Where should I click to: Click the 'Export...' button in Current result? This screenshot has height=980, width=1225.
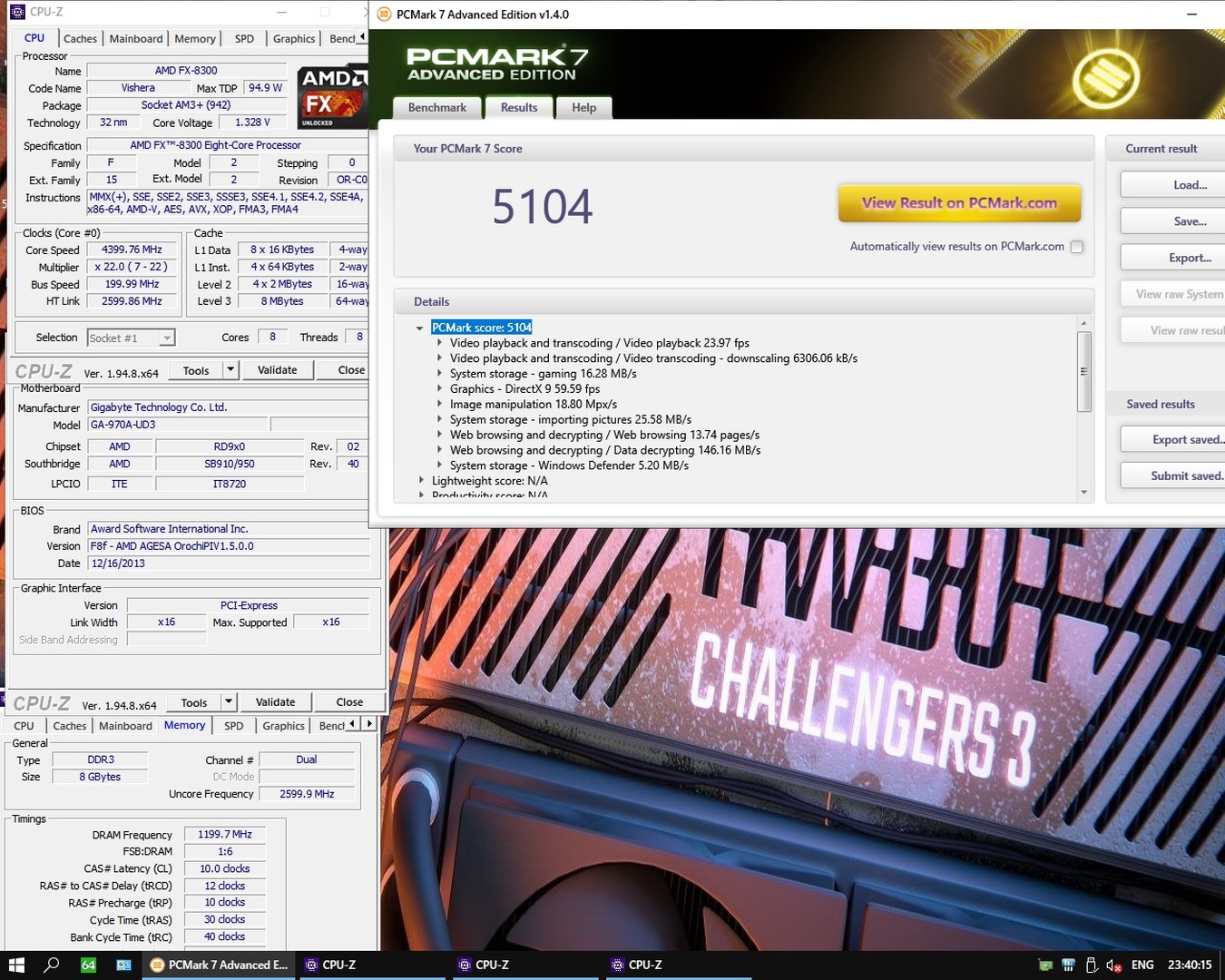click(1172, 258)
